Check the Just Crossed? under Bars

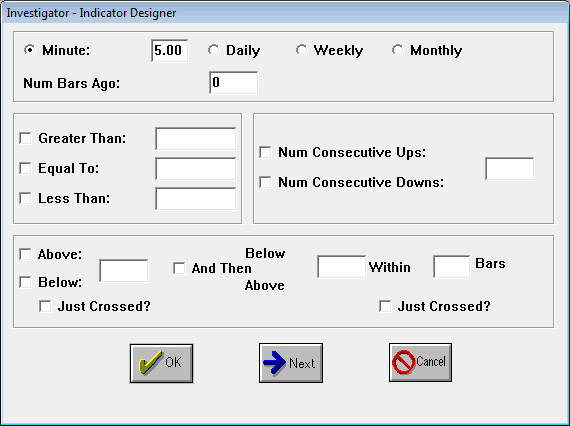point(385,306)
